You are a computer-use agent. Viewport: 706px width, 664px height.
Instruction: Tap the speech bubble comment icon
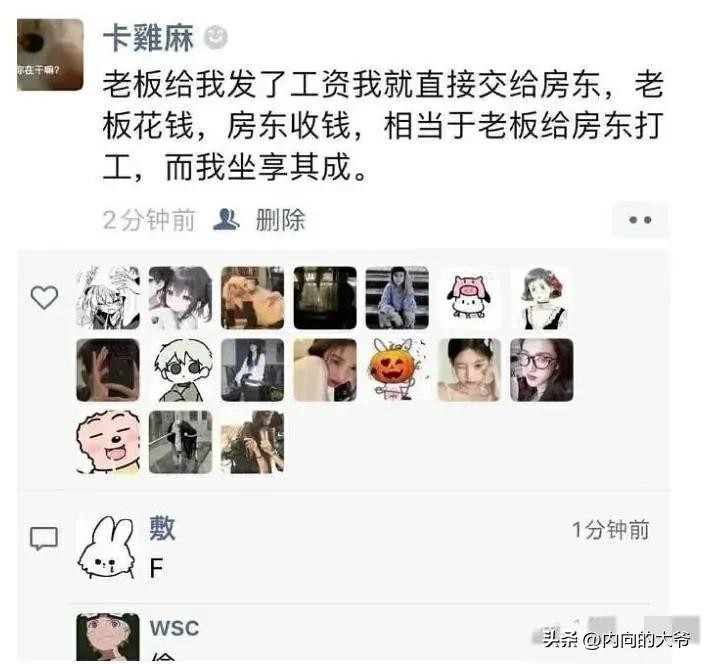[x=44, y=538]
